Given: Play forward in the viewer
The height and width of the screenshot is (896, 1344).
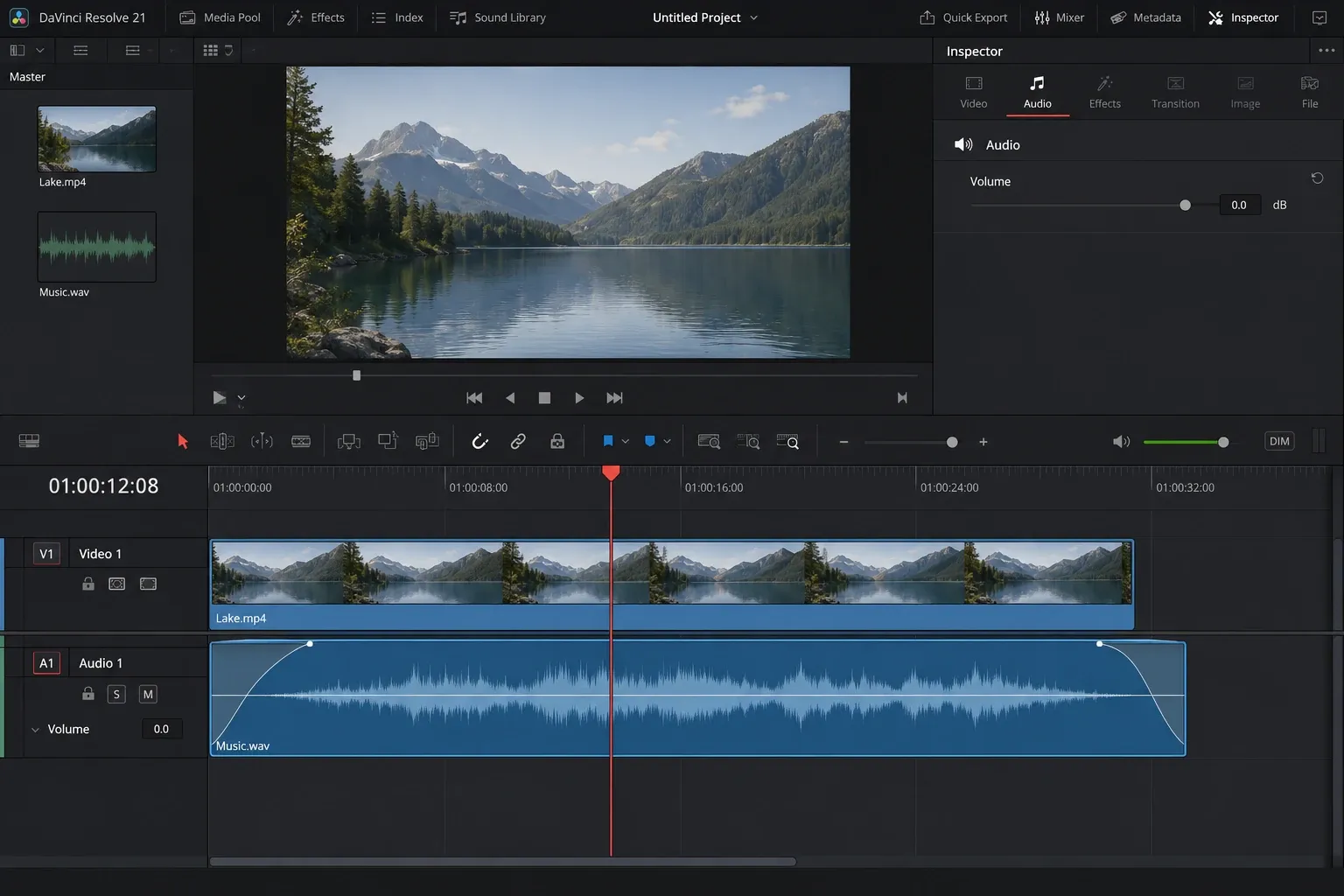Looking at the screenshot, I should pyautogui.click(x=579, y=398).
